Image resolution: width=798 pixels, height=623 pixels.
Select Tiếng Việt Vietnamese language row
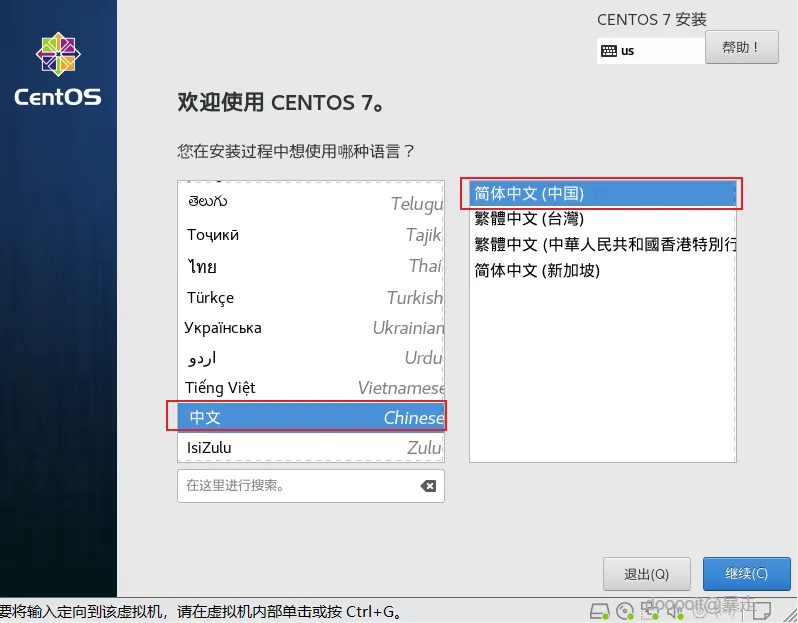click(x=311, y=388)
